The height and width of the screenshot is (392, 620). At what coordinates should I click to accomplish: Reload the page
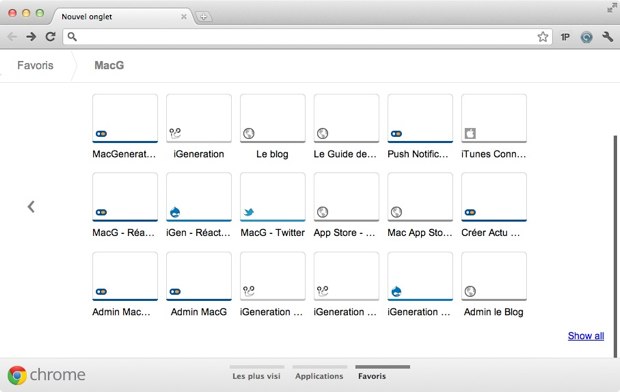(x=50, y=37)
